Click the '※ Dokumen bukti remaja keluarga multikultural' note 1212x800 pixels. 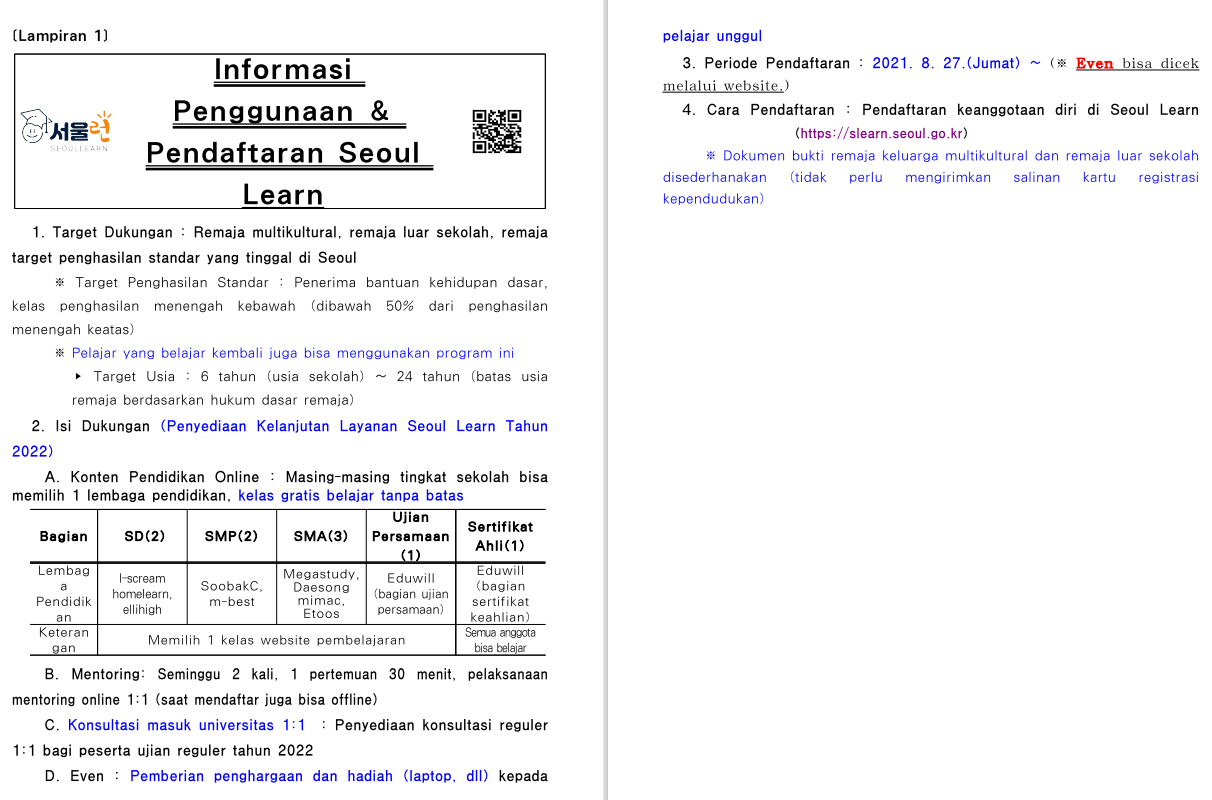[931, 177]
